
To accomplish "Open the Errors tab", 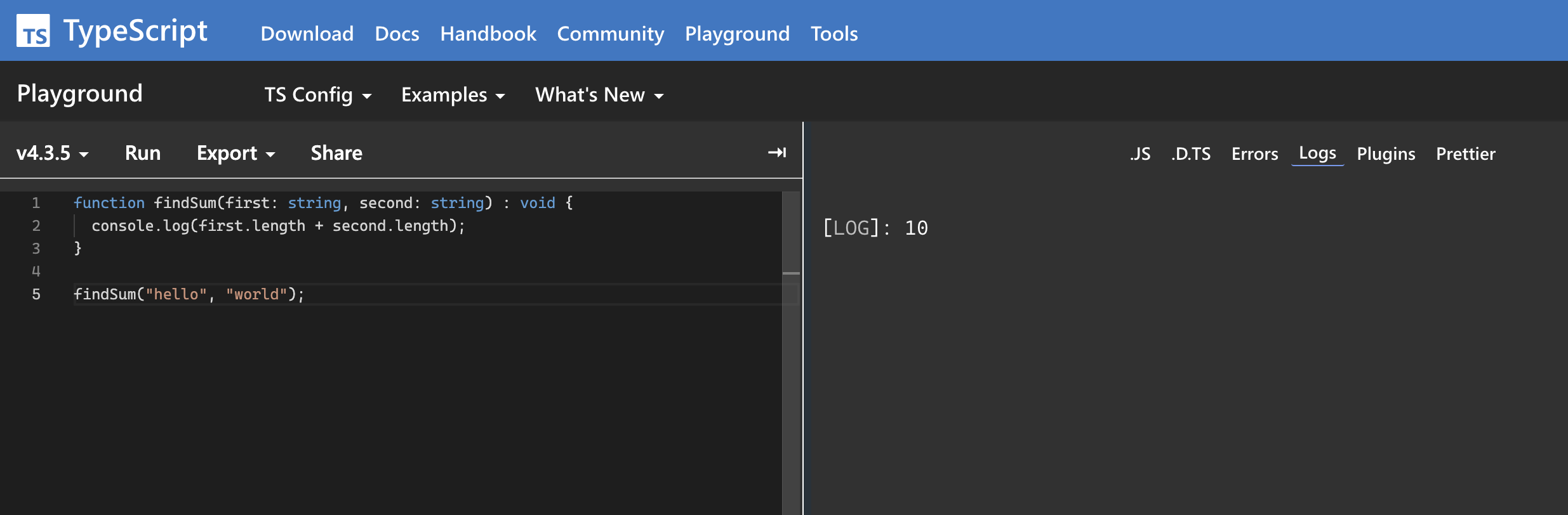I will point(1254,153).
